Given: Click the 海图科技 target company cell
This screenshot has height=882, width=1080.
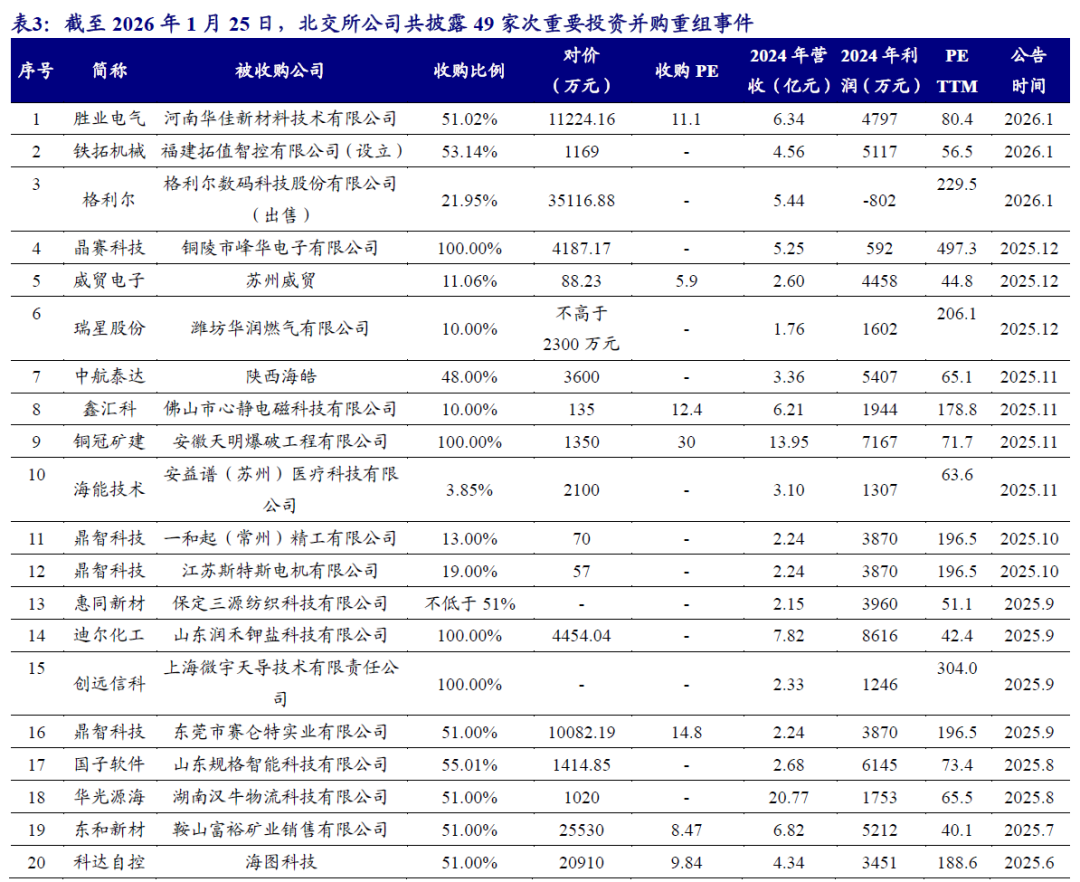Looking at the screenshot, I should [280, 862].
